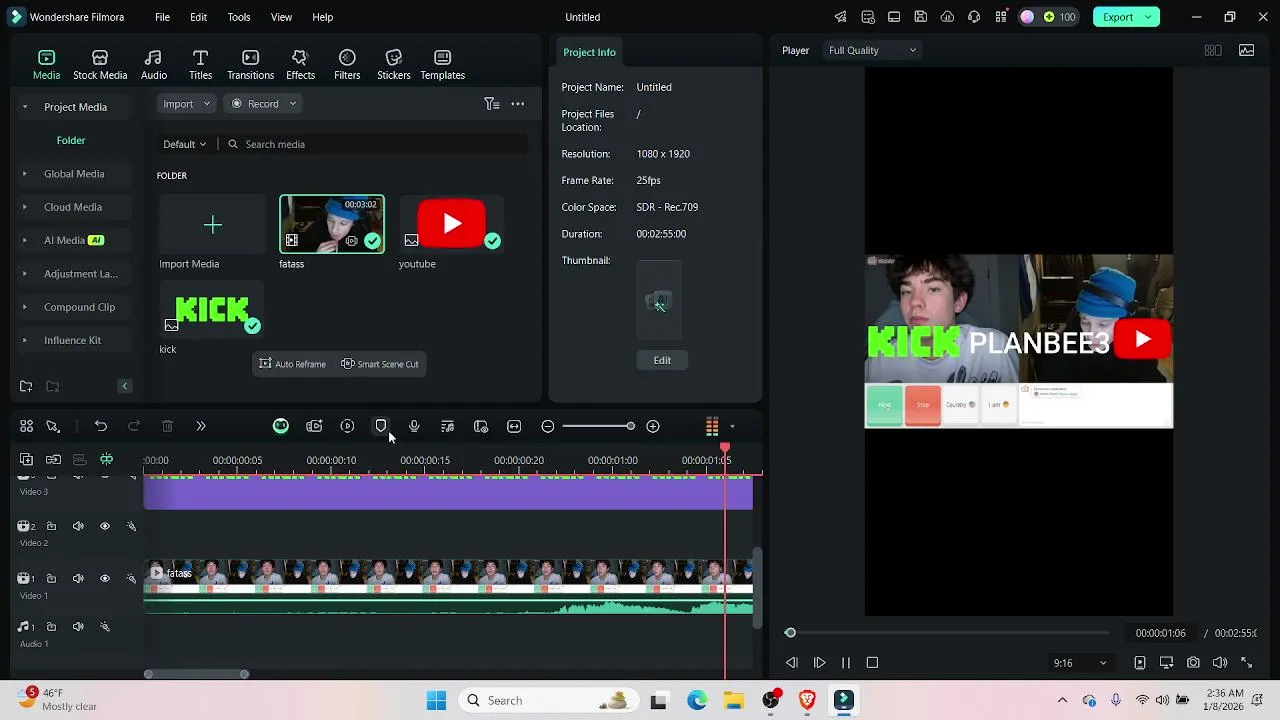1280x720 pixels.
Task: Open the media panel three-dot options
Action: 518,104
